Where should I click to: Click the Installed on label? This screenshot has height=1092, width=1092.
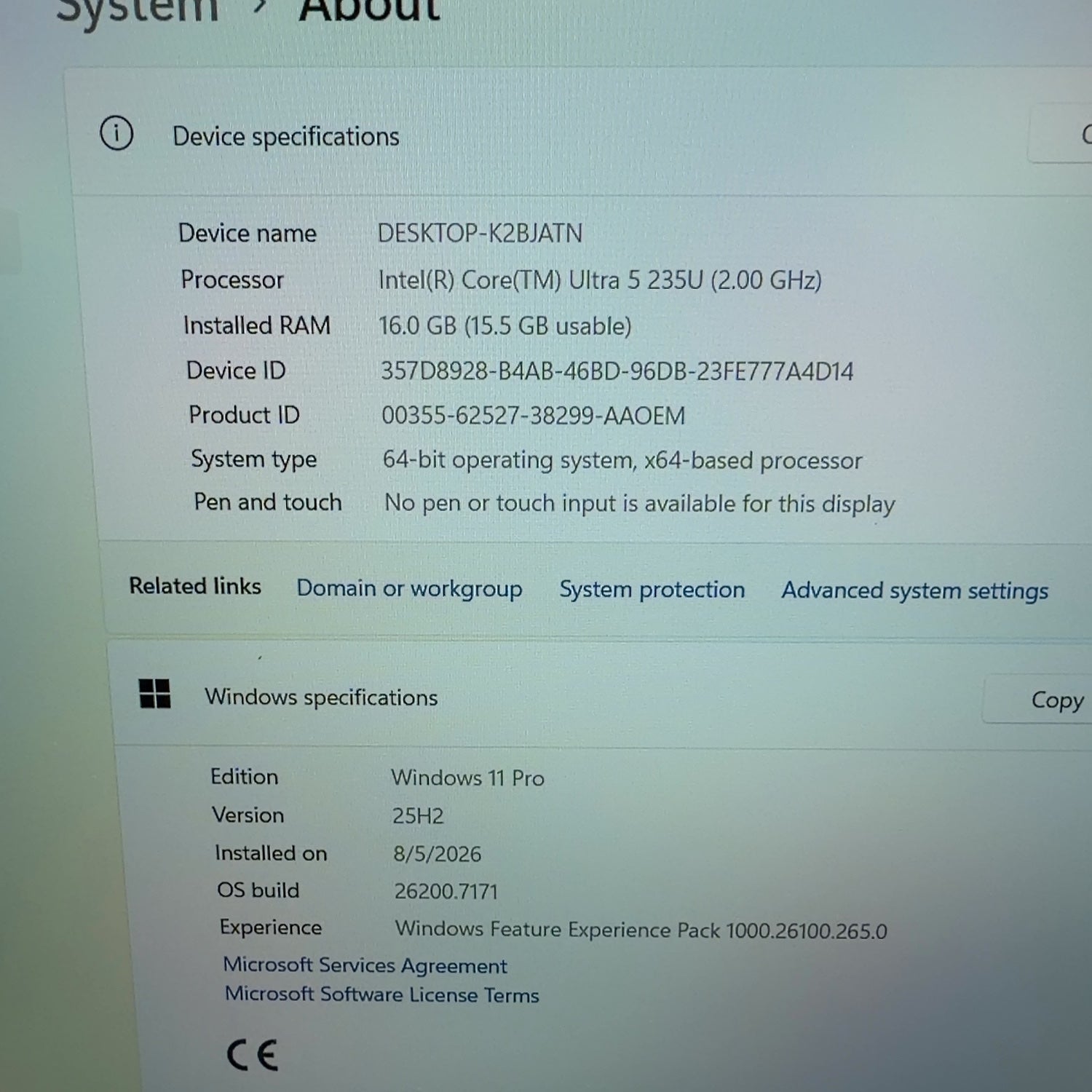tap(271, 853)
